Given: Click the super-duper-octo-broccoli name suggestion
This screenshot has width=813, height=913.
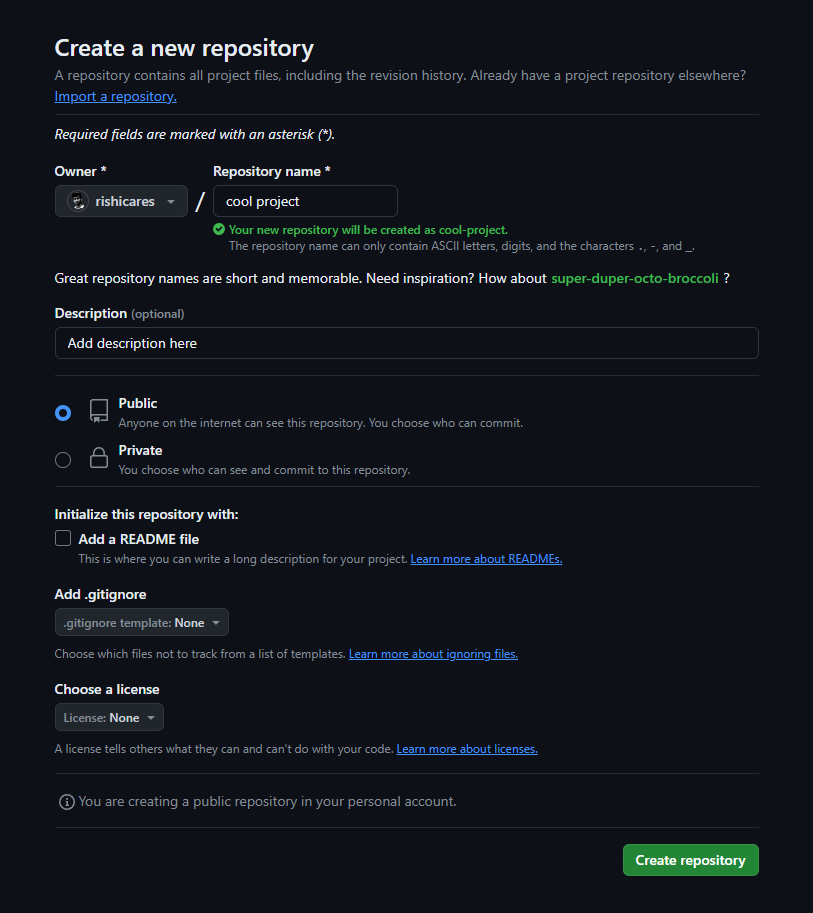Looking at the screenshot, I should tap(634, 278).
